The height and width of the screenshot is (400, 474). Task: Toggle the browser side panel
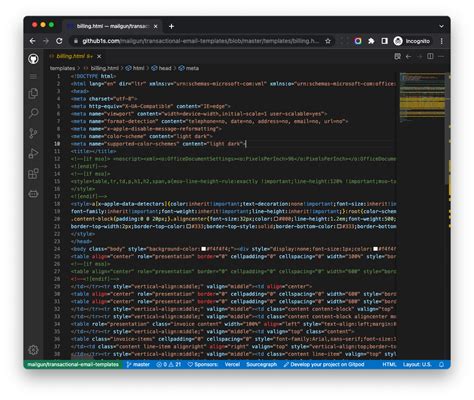384,41
